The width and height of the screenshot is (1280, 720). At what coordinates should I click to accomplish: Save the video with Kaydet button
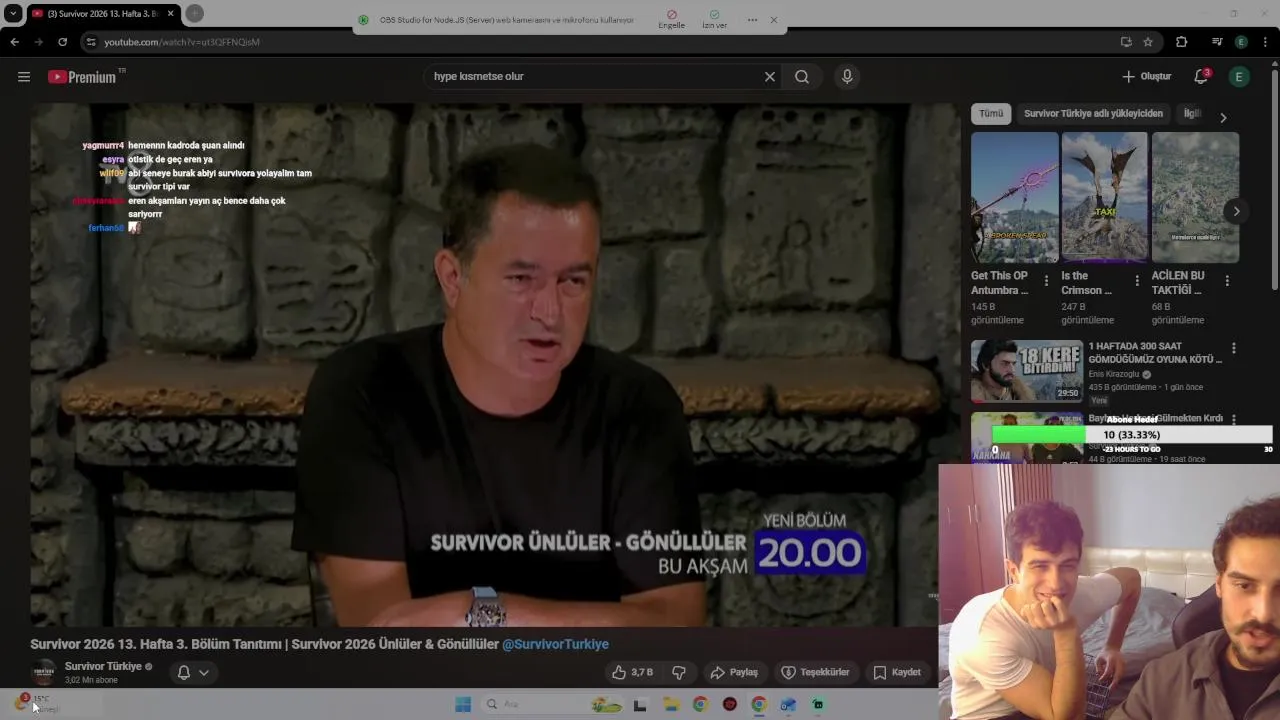897,672
